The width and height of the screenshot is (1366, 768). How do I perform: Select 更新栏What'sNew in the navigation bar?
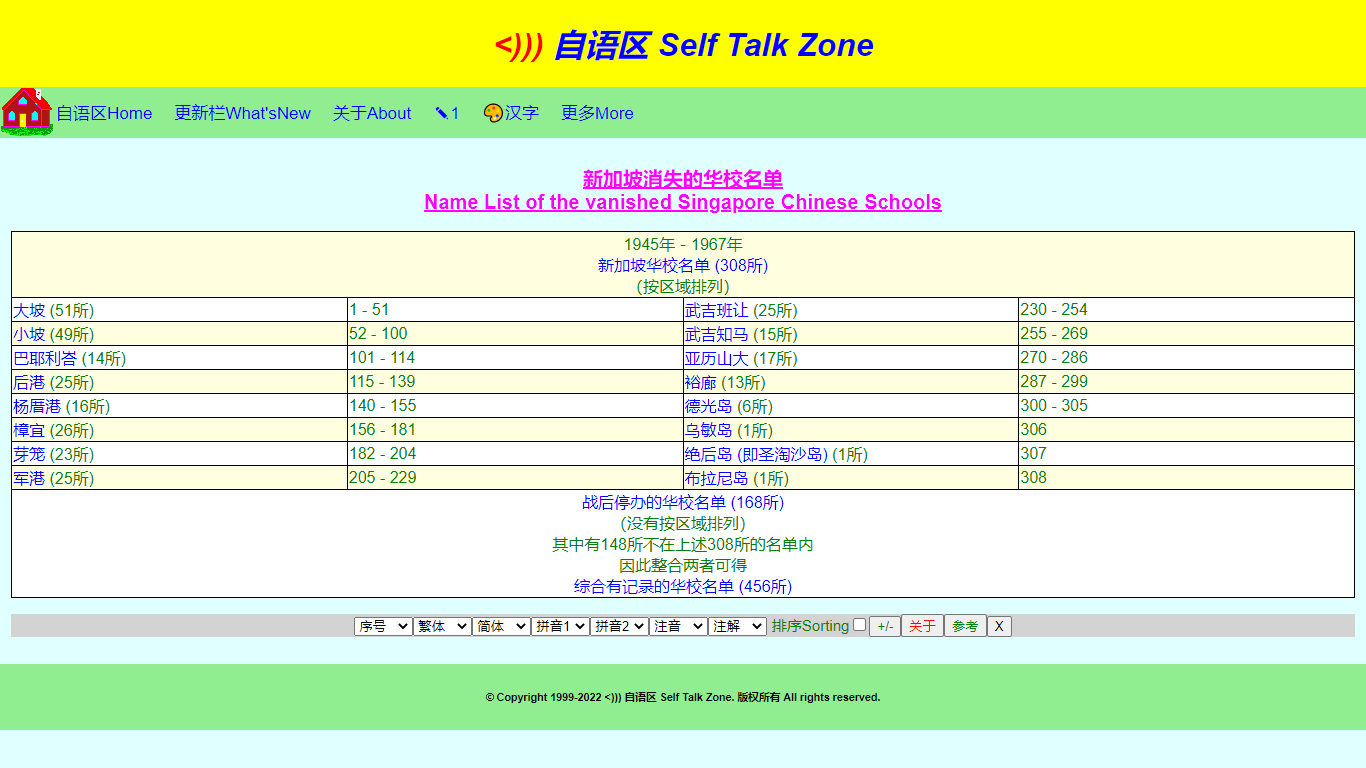point(242,113)
